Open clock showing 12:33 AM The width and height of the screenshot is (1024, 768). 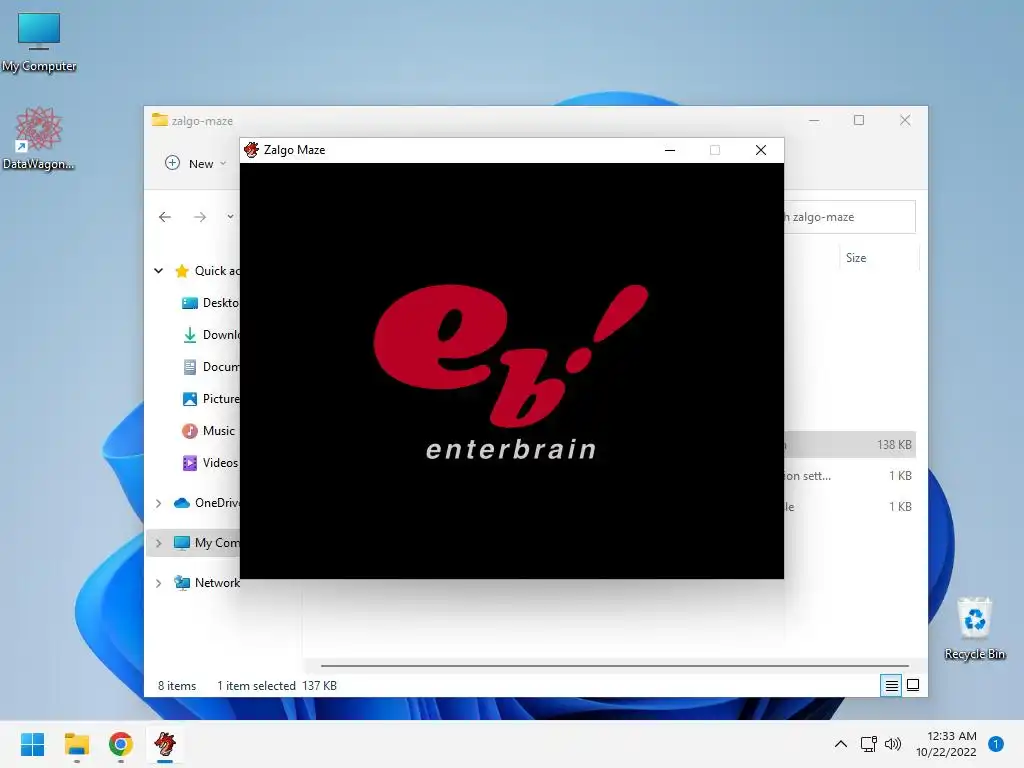coord(946,744)
